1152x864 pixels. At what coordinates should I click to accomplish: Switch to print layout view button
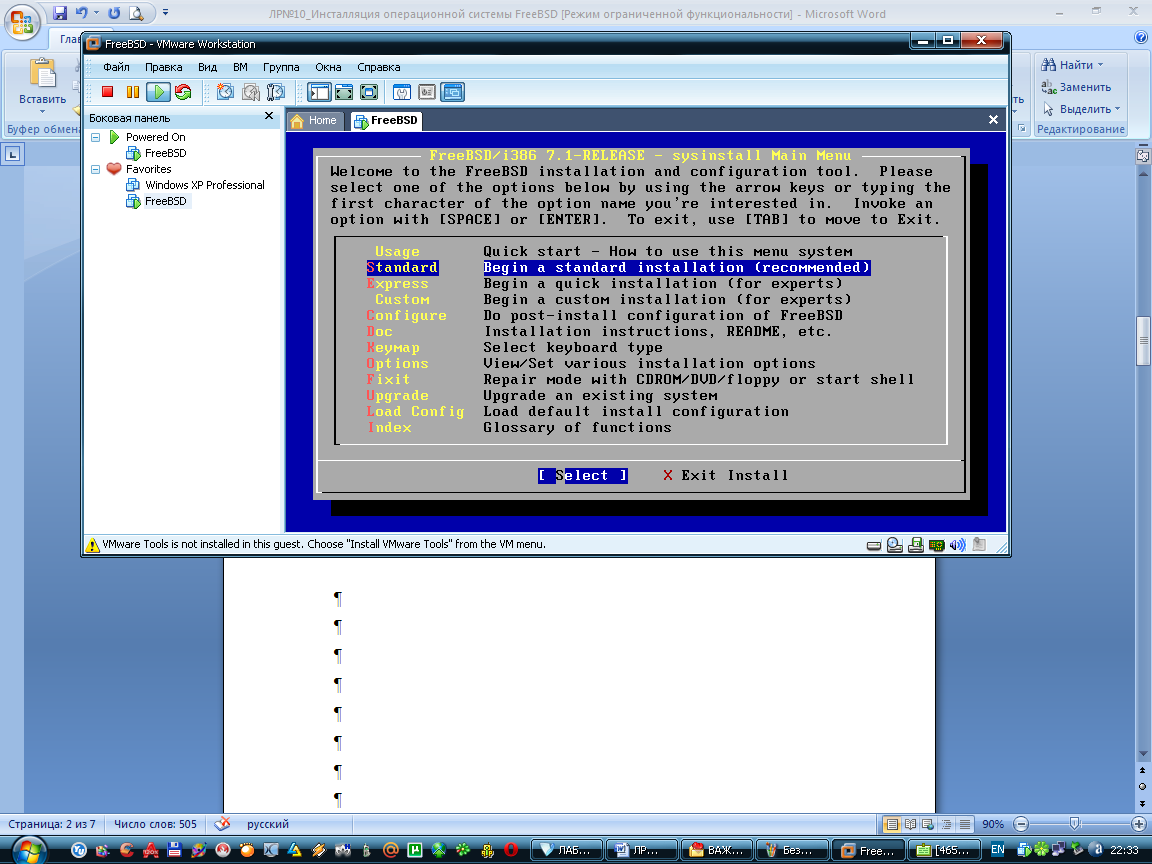[892, 824]
